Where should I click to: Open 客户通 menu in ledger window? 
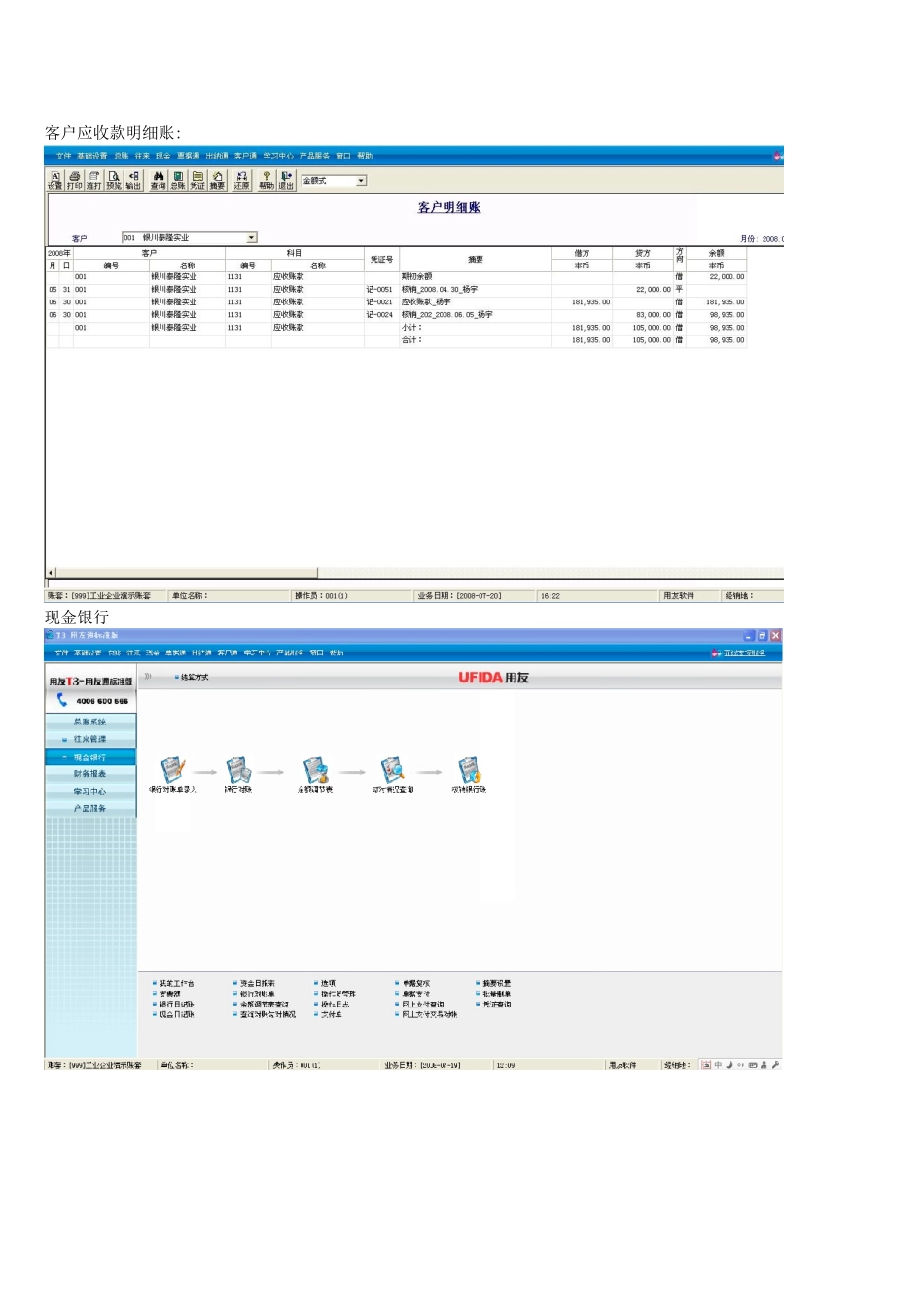tap(246, 156)
